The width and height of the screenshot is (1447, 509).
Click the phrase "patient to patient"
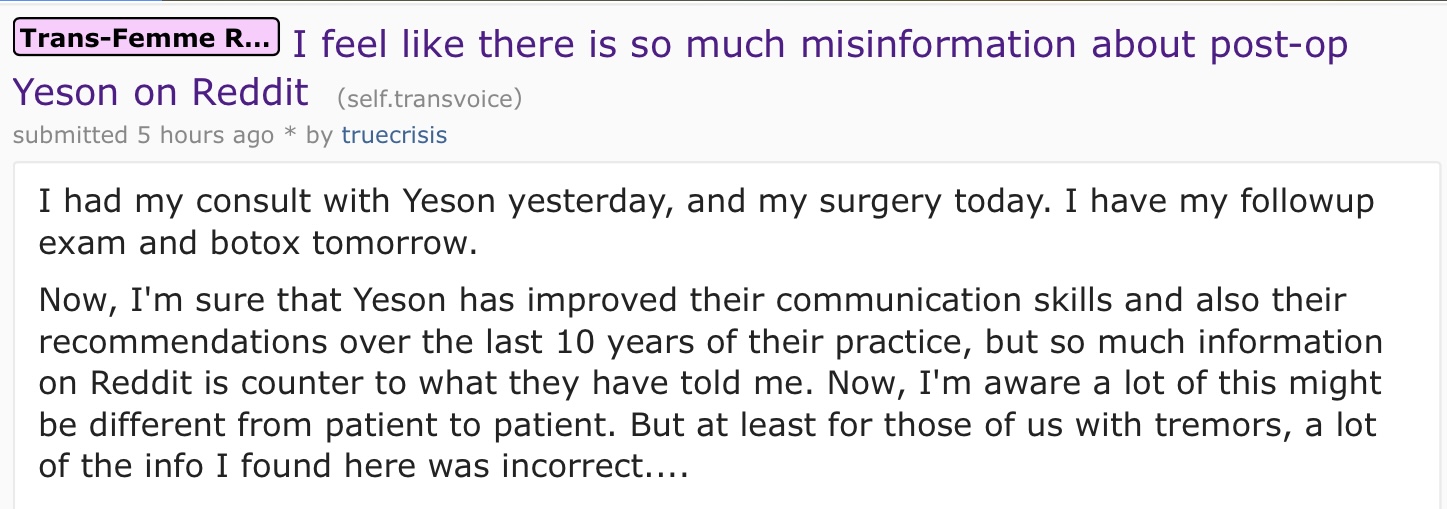pos(446,425)
